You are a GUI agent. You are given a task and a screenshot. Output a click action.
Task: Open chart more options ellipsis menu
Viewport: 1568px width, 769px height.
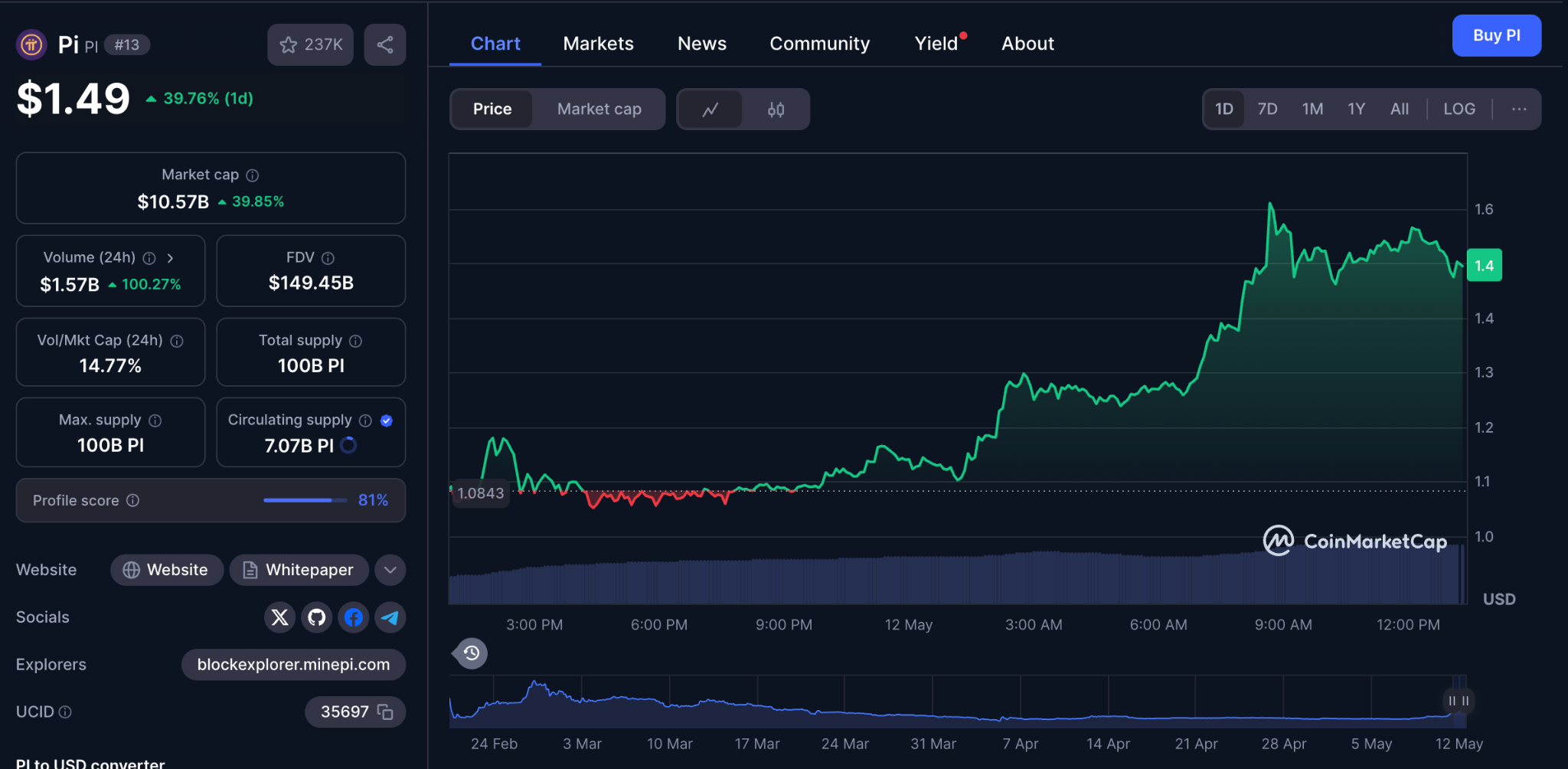[1519, 110]
